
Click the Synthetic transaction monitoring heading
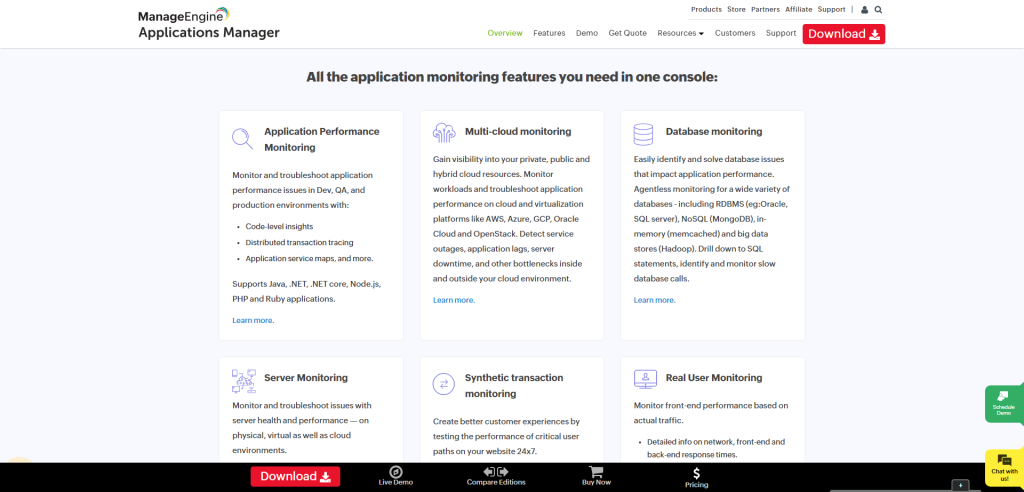tap(514, 385)
